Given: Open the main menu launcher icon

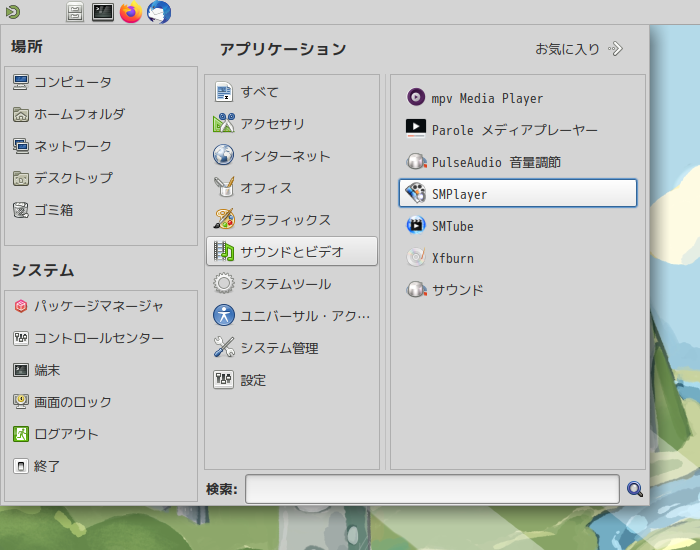Looking at the screenshot, I should click(12, 12).
